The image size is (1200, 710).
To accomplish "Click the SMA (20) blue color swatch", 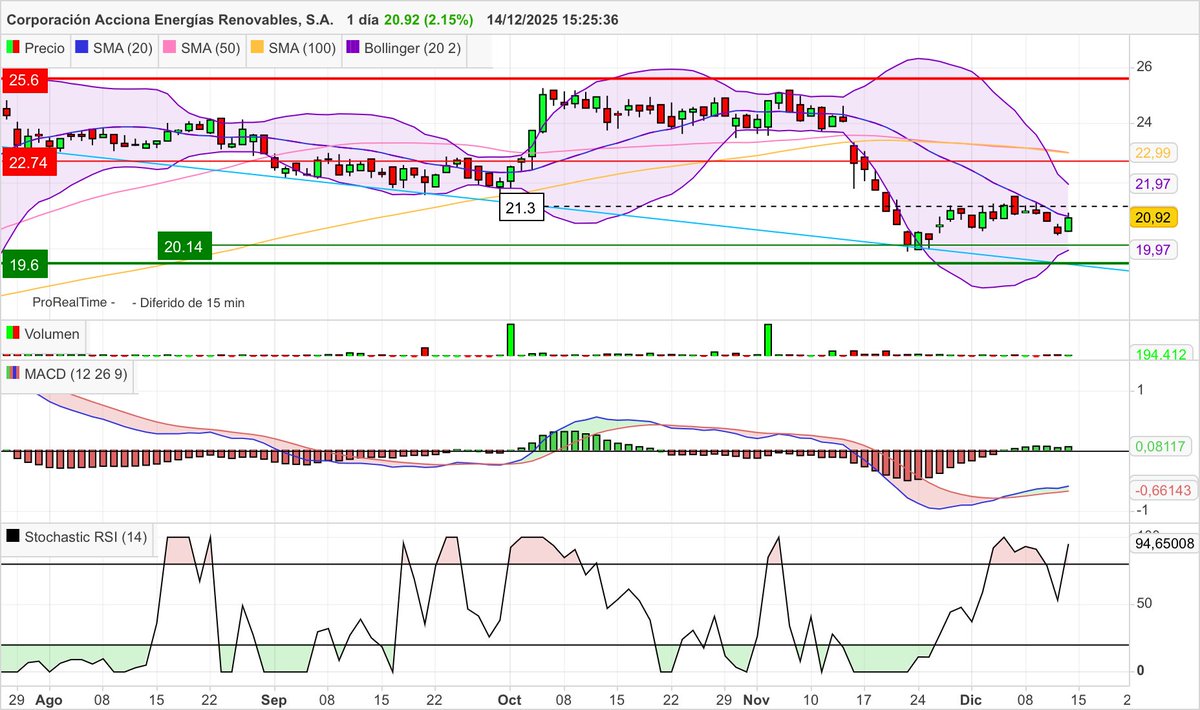I will pos(83,48).
